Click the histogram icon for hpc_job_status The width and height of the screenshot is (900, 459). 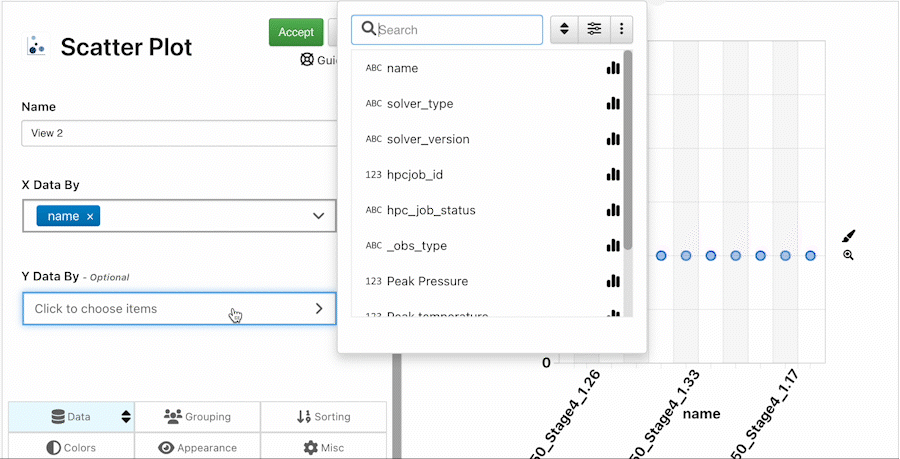(613, 210)
